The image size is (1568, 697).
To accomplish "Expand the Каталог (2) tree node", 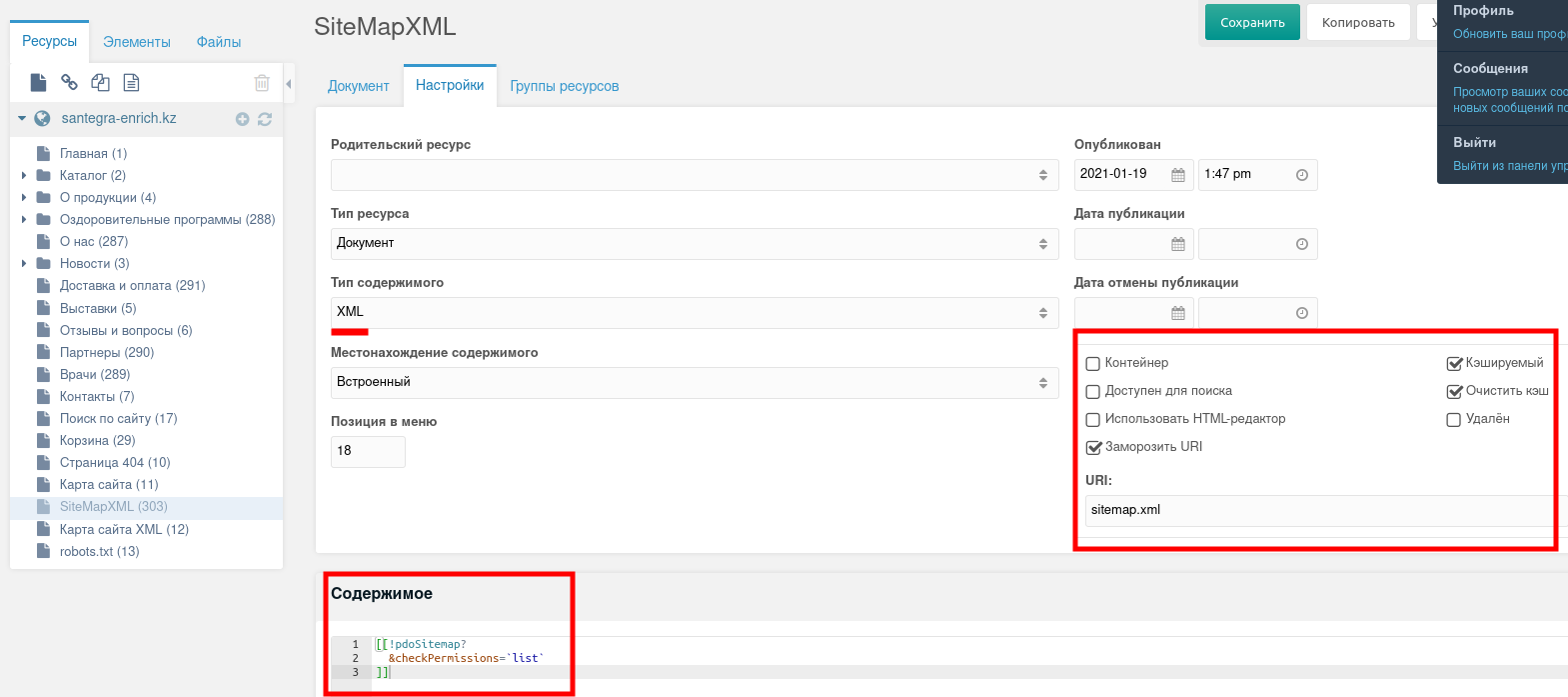I will coord(24,175).
